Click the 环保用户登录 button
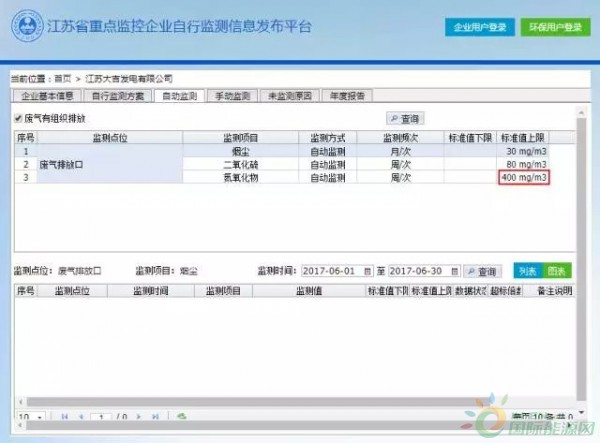Viewport: 600px width, 443px height. point(552,27)
